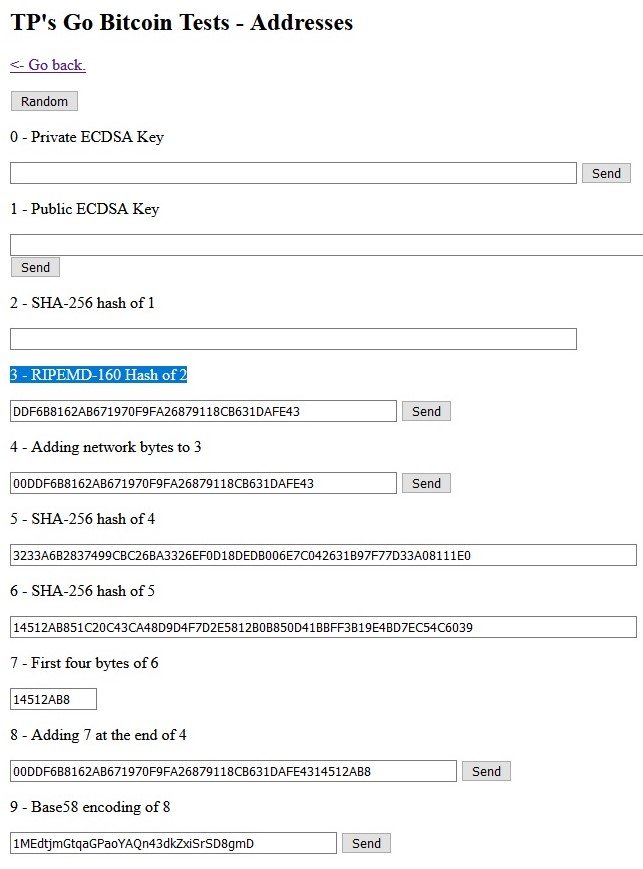Screen dimensions: 643x869
Task: Click the RIPEMD-160 hash input field
Action: 203,411
